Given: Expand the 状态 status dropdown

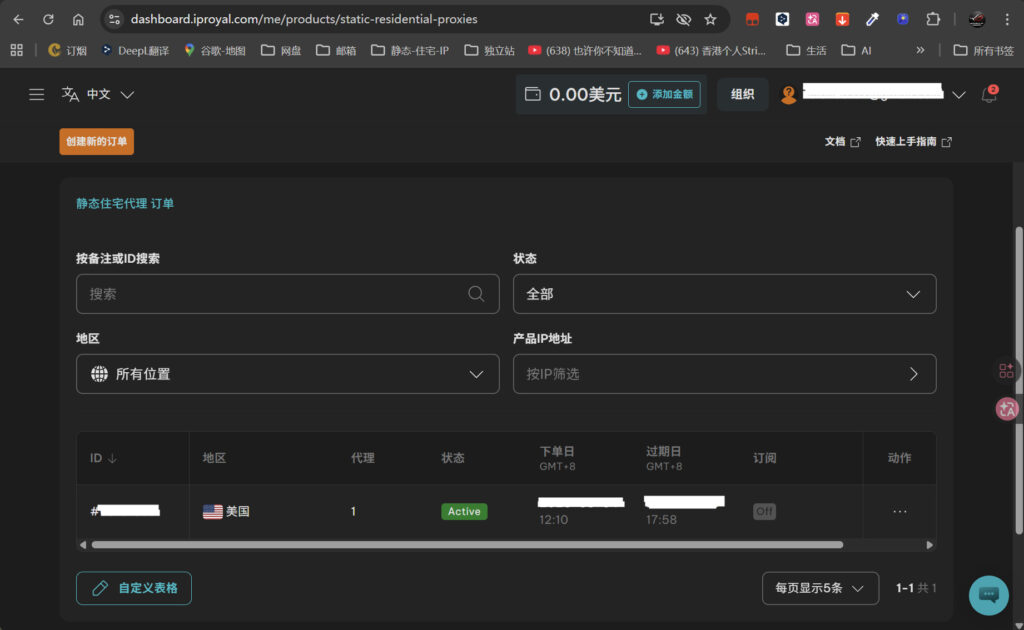Looking at the screenshot, I should (x=724, y=294).
